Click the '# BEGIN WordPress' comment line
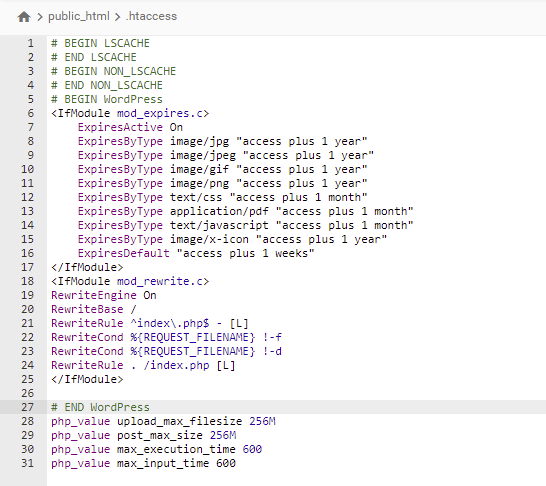This screenshot has height=486, width=546. pos(107,99)
